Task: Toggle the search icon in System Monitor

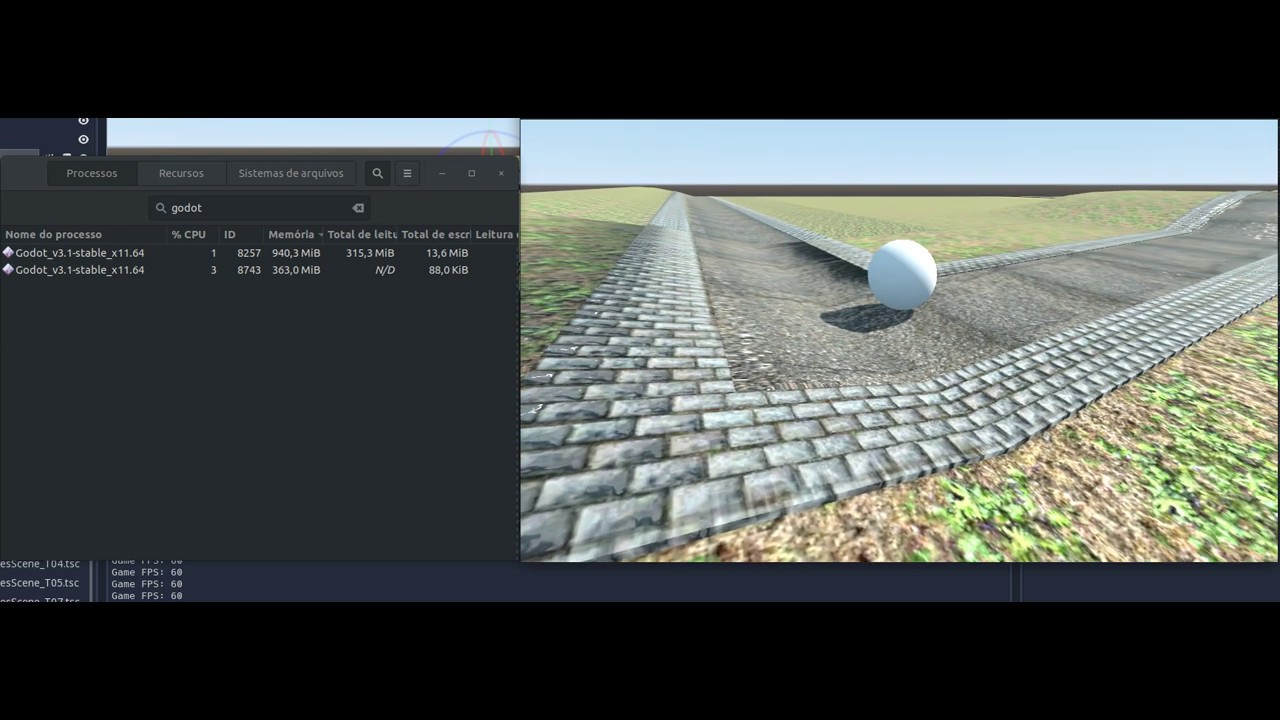Action: [377, 173]
